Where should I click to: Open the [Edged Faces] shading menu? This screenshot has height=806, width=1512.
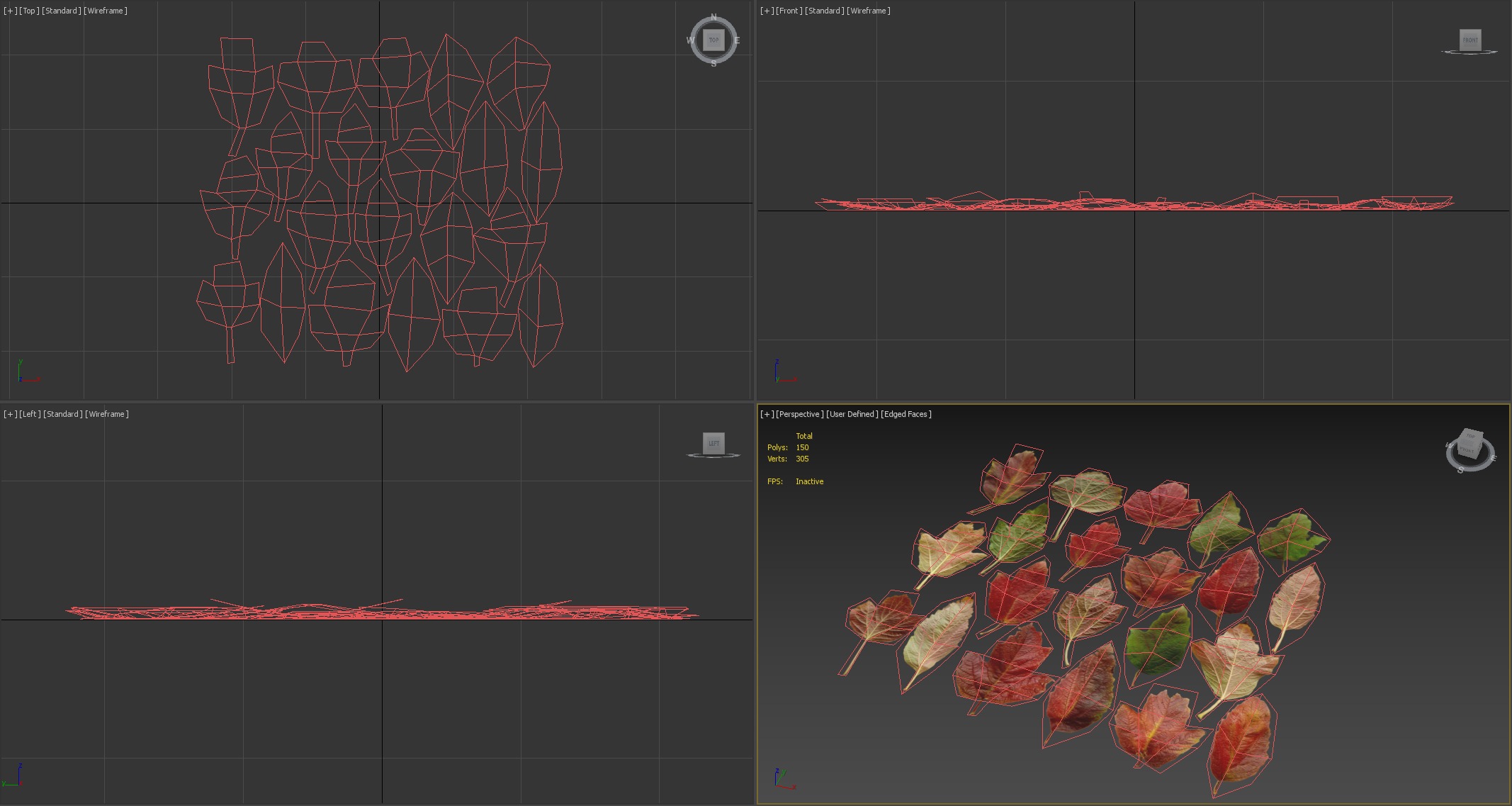(906, 414)
